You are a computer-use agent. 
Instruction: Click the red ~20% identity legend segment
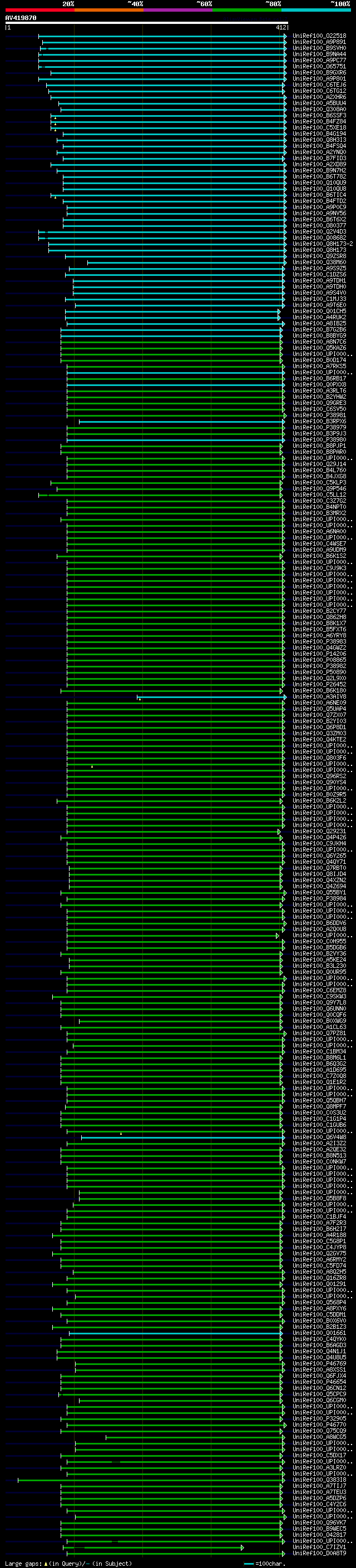coord(39,10)
